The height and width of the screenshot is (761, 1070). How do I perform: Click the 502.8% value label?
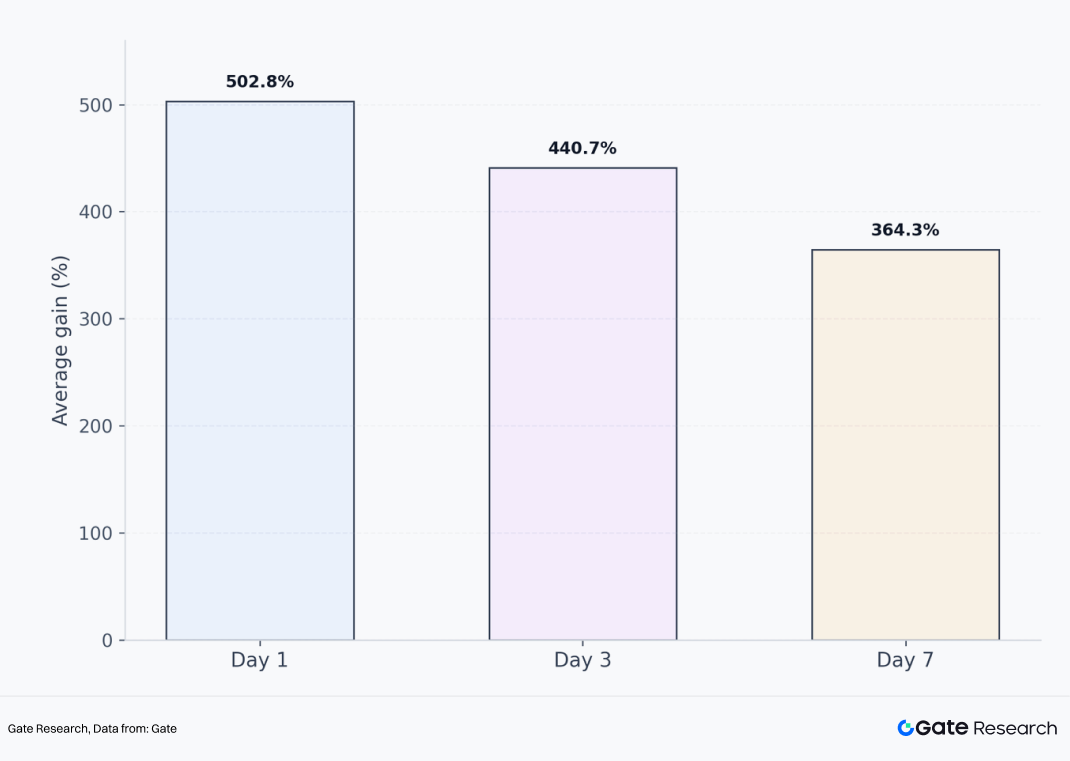[260, 82]
